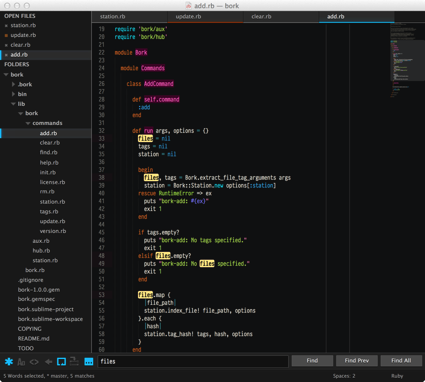425x382 pixels.
Task: Click the Find button
Action: [x=312, y=361]
